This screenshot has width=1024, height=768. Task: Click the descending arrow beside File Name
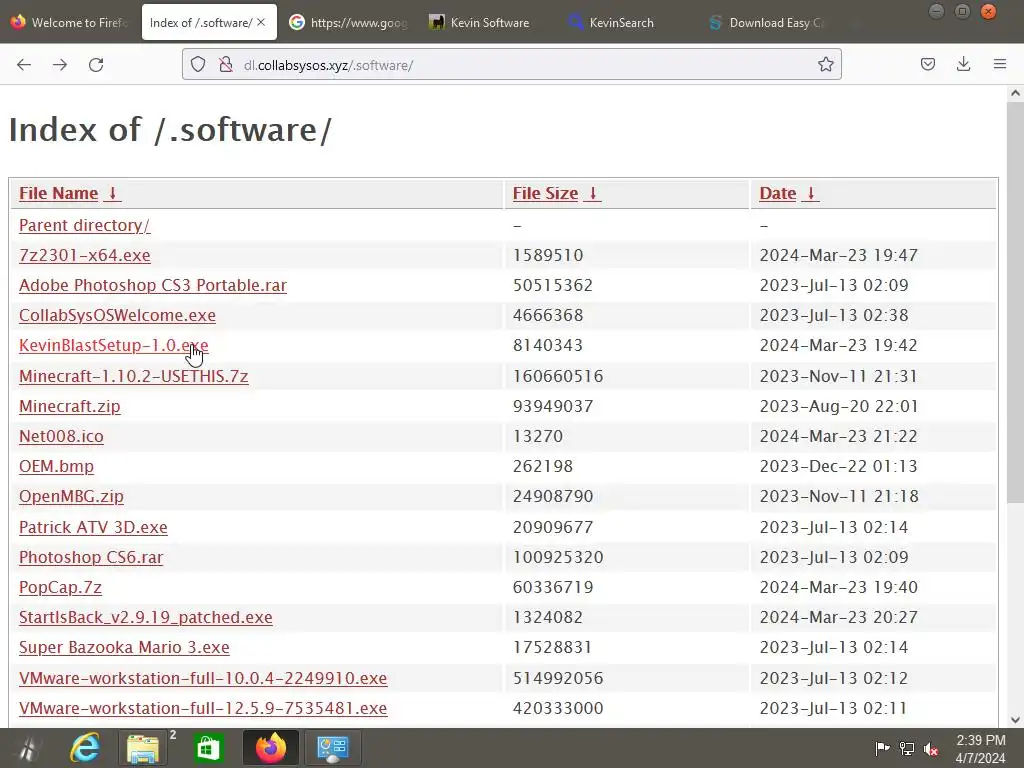pyautogui.click(x=112, y=193)
